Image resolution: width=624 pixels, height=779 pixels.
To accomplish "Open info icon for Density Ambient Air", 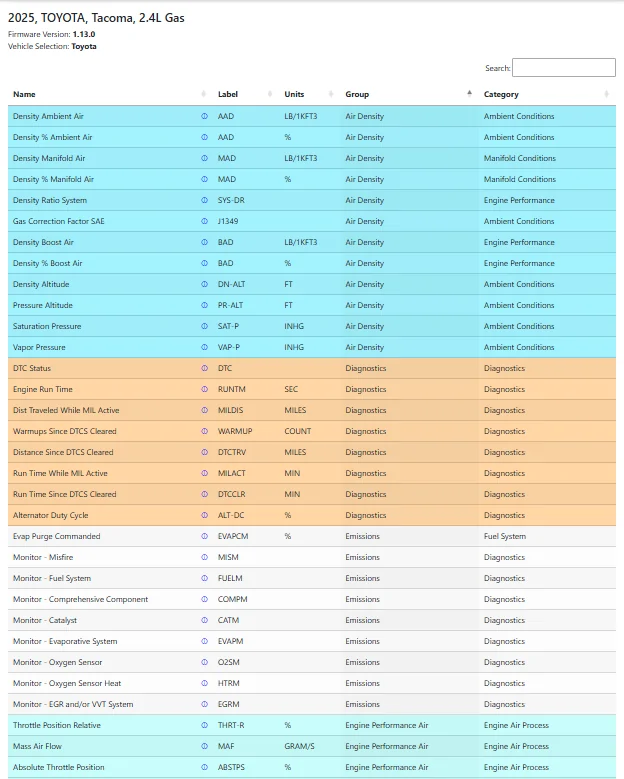I will coord(204,116).
